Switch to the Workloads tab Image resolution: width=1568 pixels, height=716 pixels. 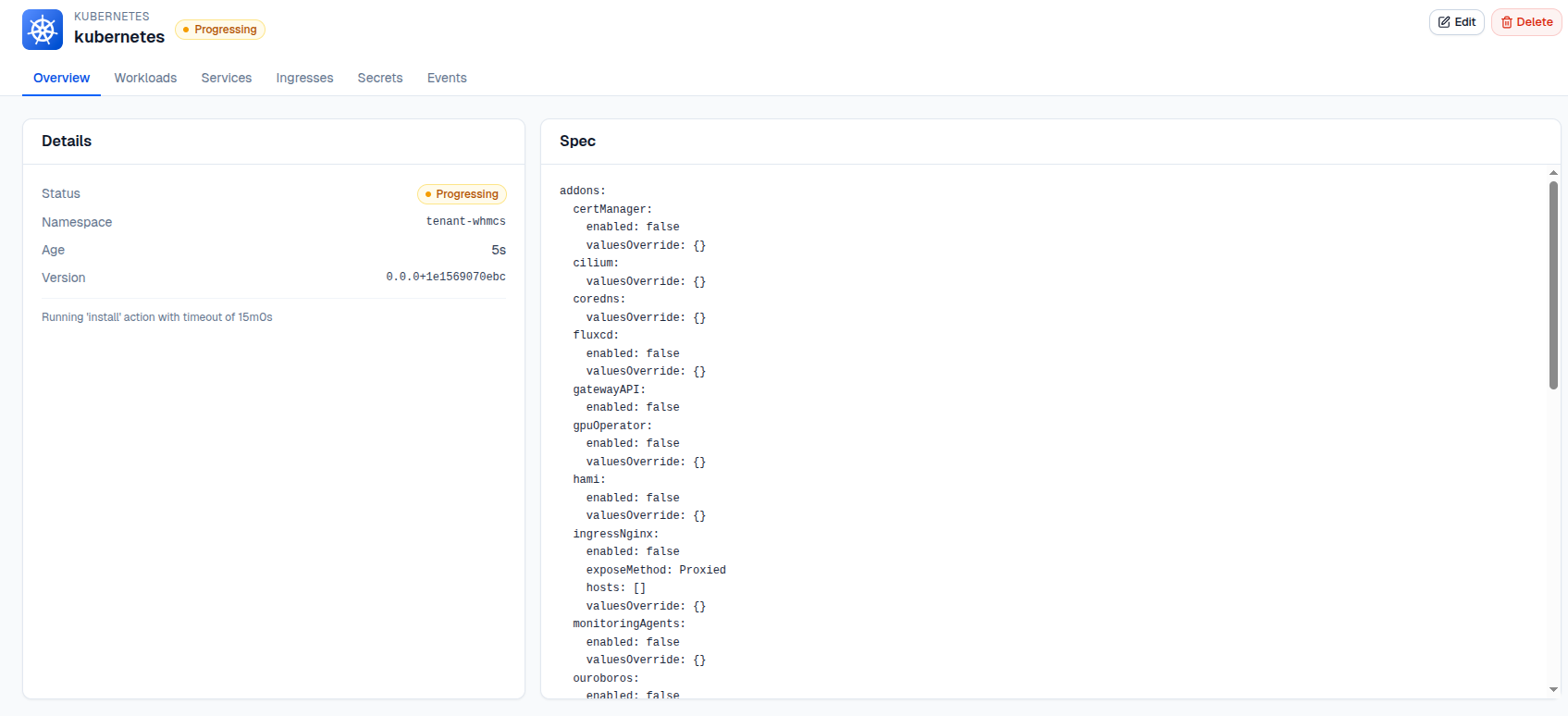tap(145, 78)
